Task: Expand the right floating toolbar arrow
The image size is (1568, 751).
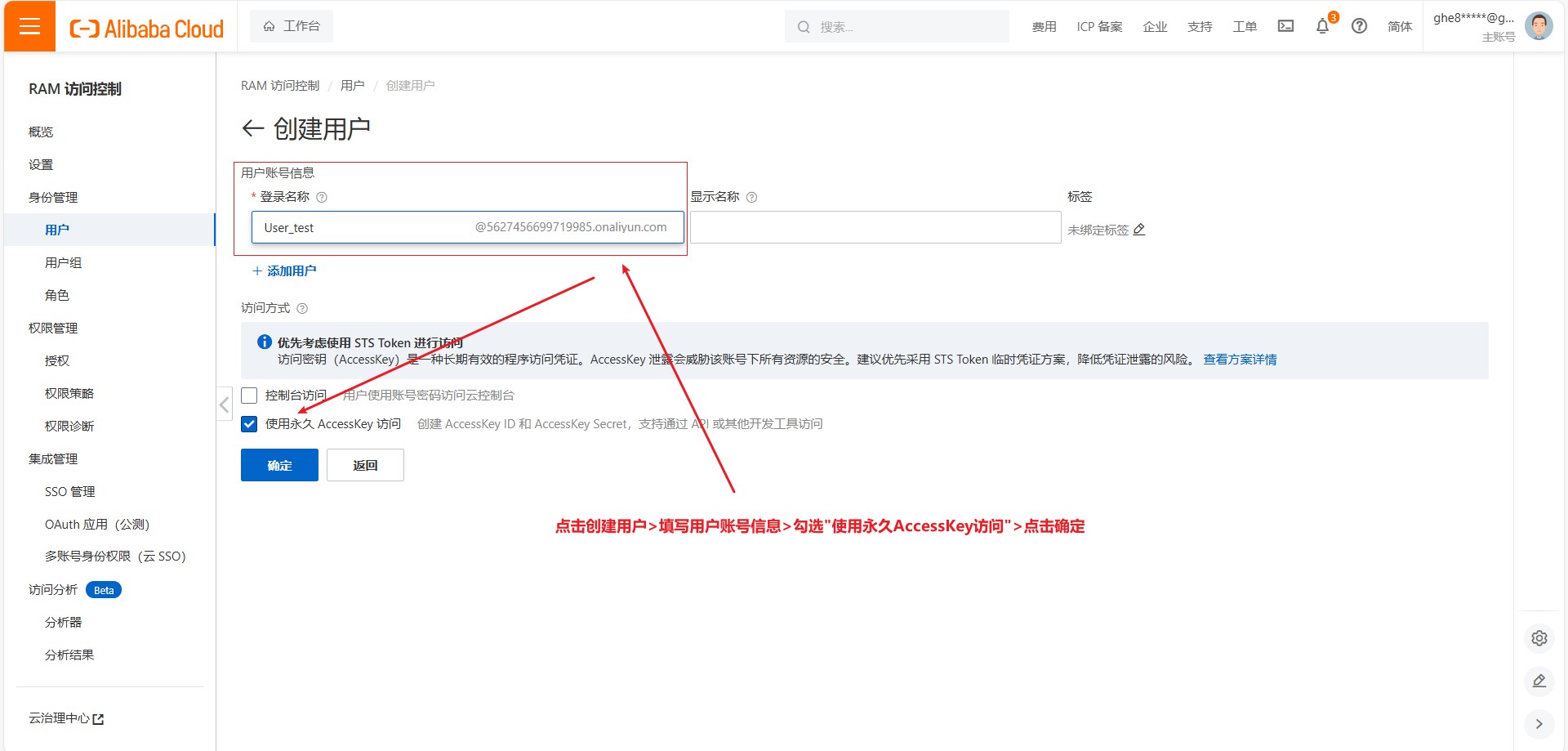Action: click(x=1539, y=724)
